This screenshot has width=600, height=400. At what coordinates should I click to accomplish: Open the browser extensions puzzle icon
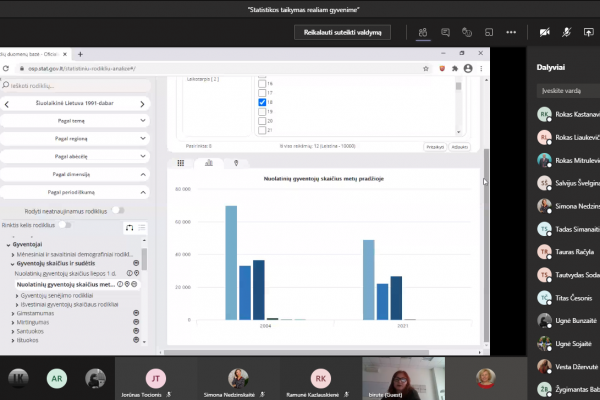[x=455, y=69]
